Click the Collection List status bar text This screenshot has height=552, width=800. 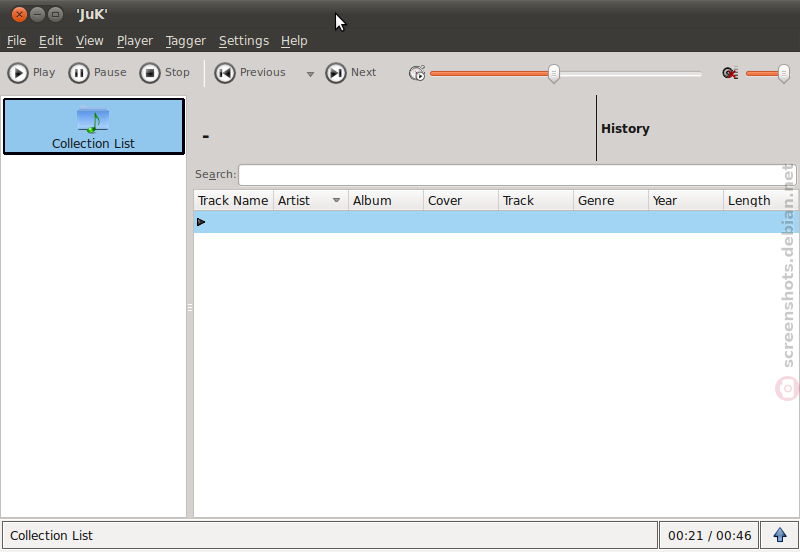(x=52, y=536)
